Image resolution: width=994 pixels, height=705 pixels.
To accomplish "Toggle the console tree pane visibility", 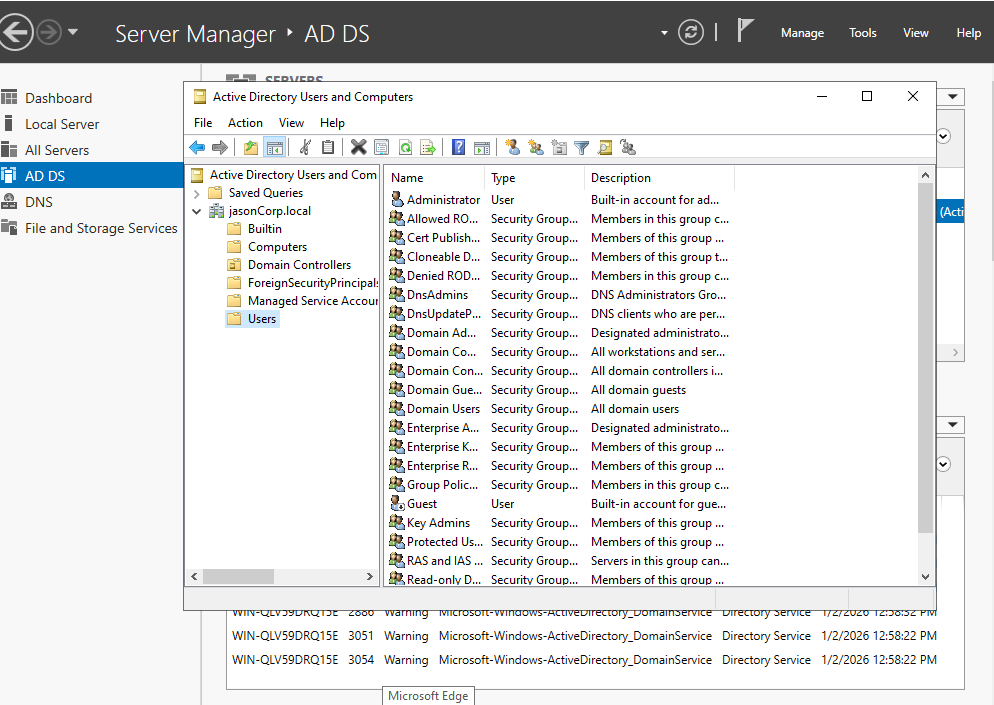I will pos(275,147).
